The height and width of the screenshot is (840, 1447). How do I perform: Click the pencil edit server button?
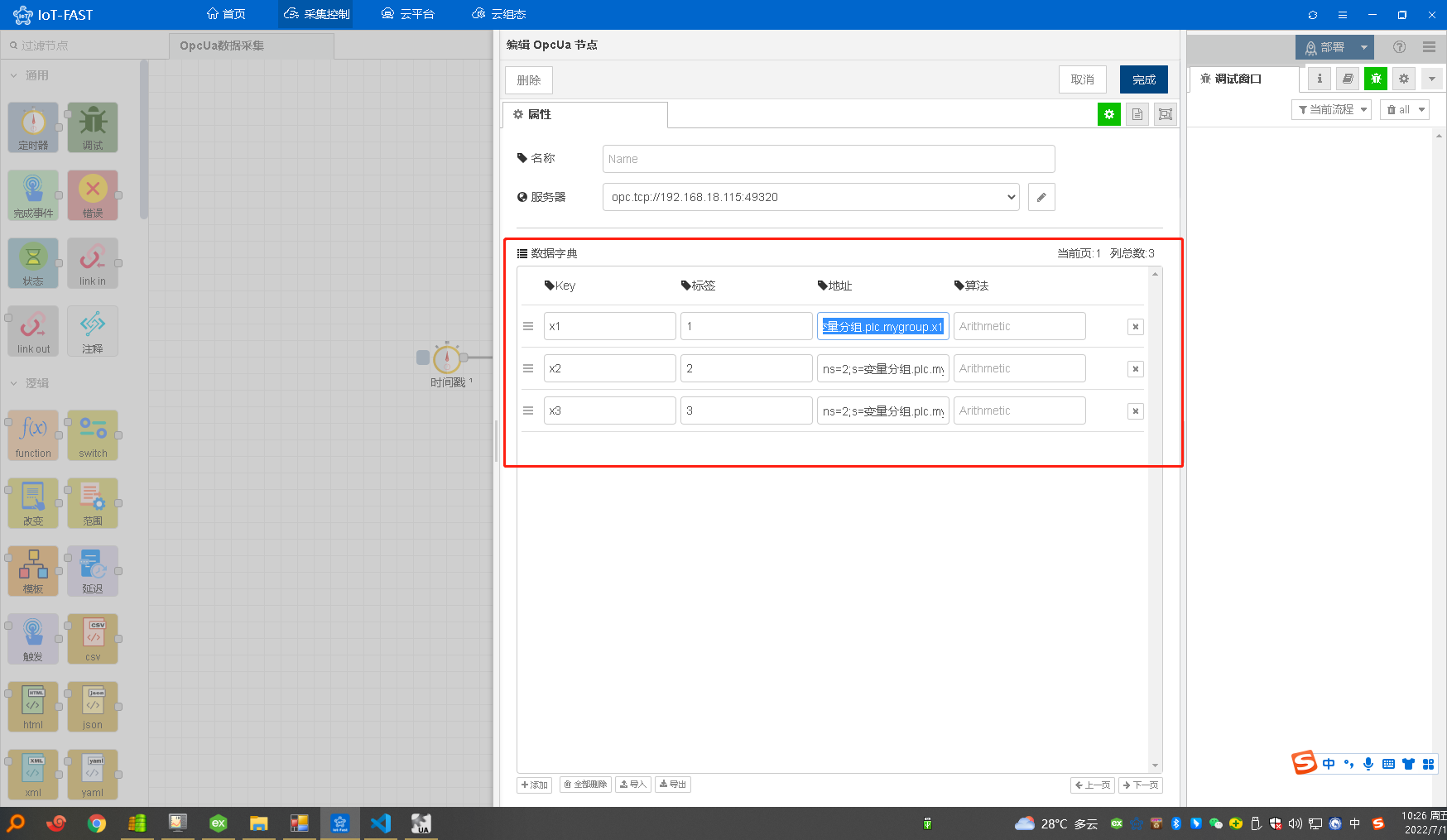[x=1041, y=197]
